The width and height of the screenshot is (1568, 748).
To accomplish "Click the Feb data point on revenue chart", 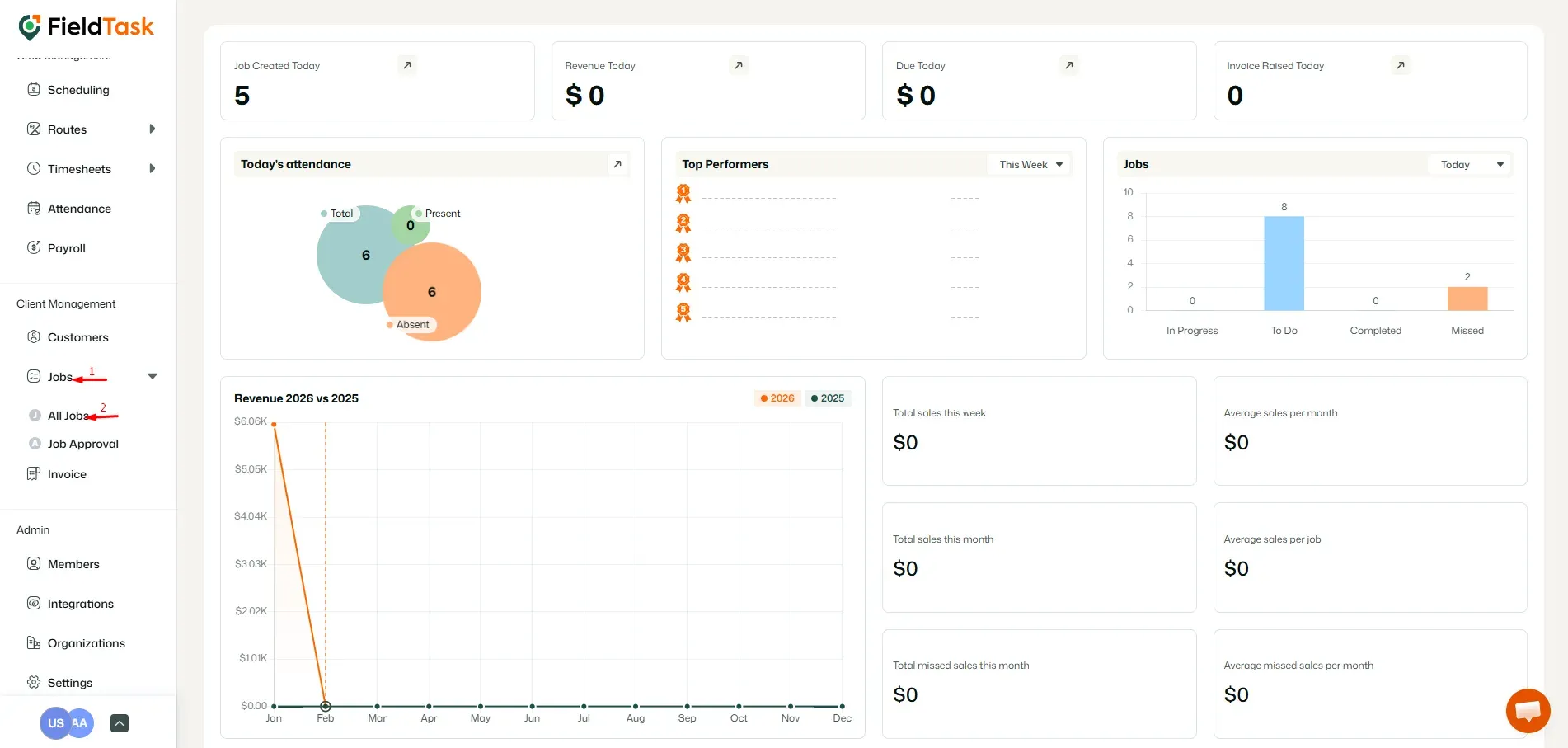I will coord(326,706).
